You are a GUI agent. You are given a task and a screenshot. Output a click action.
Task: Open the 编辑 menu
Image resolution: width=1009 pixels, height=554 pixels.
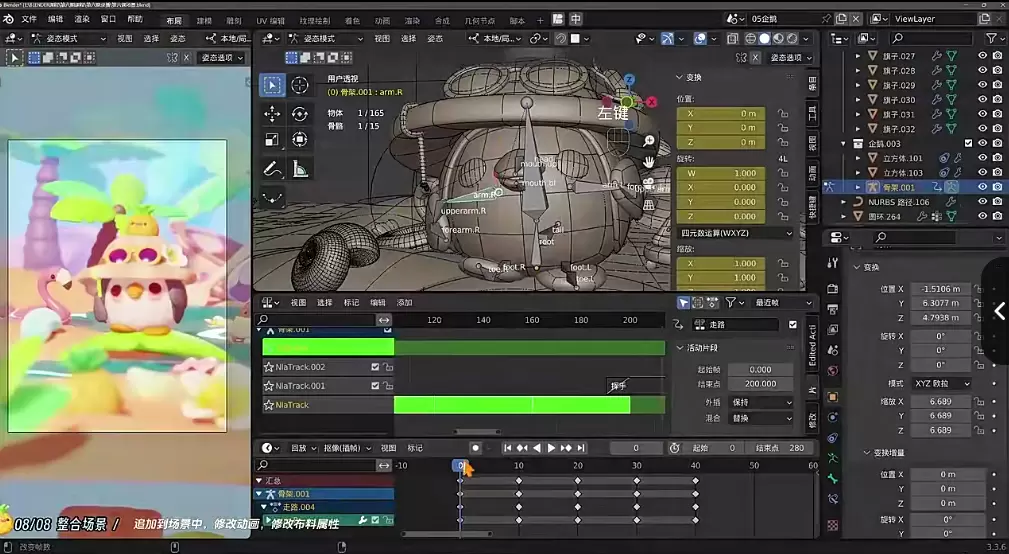click(55, 19)
